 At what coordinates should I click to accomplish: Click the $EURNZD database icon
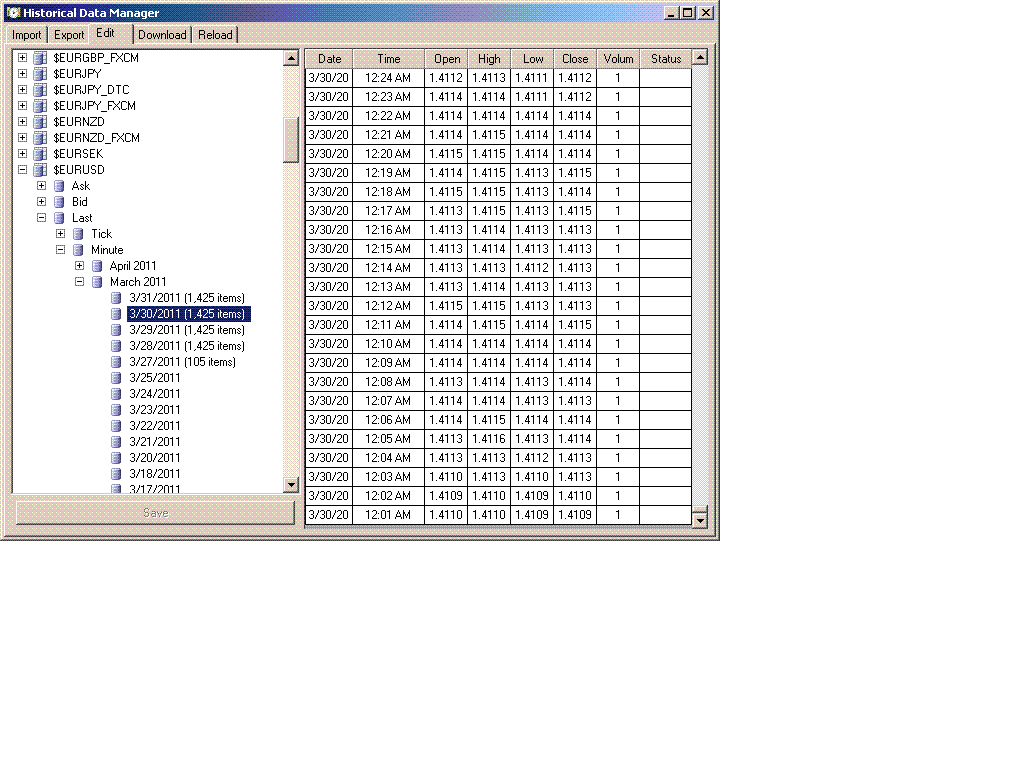tap(40, 122)
